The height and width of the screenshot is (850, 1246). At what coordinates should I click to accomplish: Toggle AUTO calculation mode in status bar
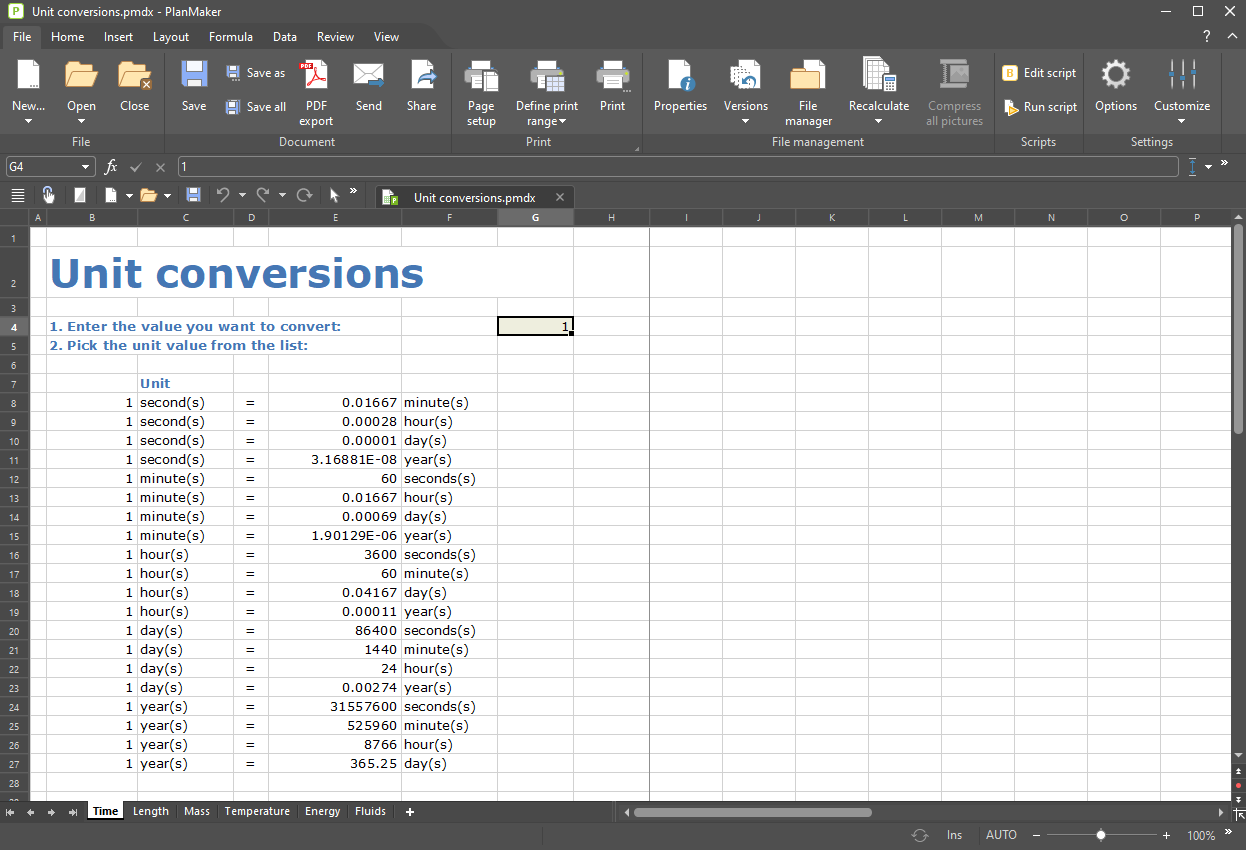1001,835
